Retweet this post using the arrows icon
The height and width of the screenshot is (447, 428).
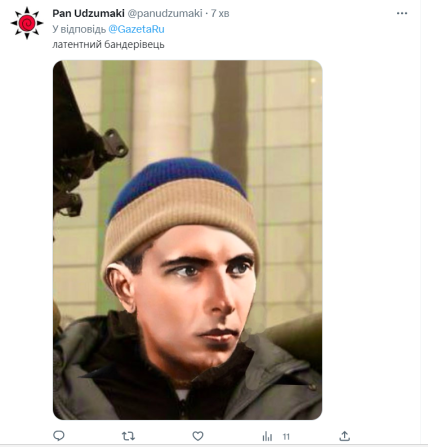coord(128,436)
